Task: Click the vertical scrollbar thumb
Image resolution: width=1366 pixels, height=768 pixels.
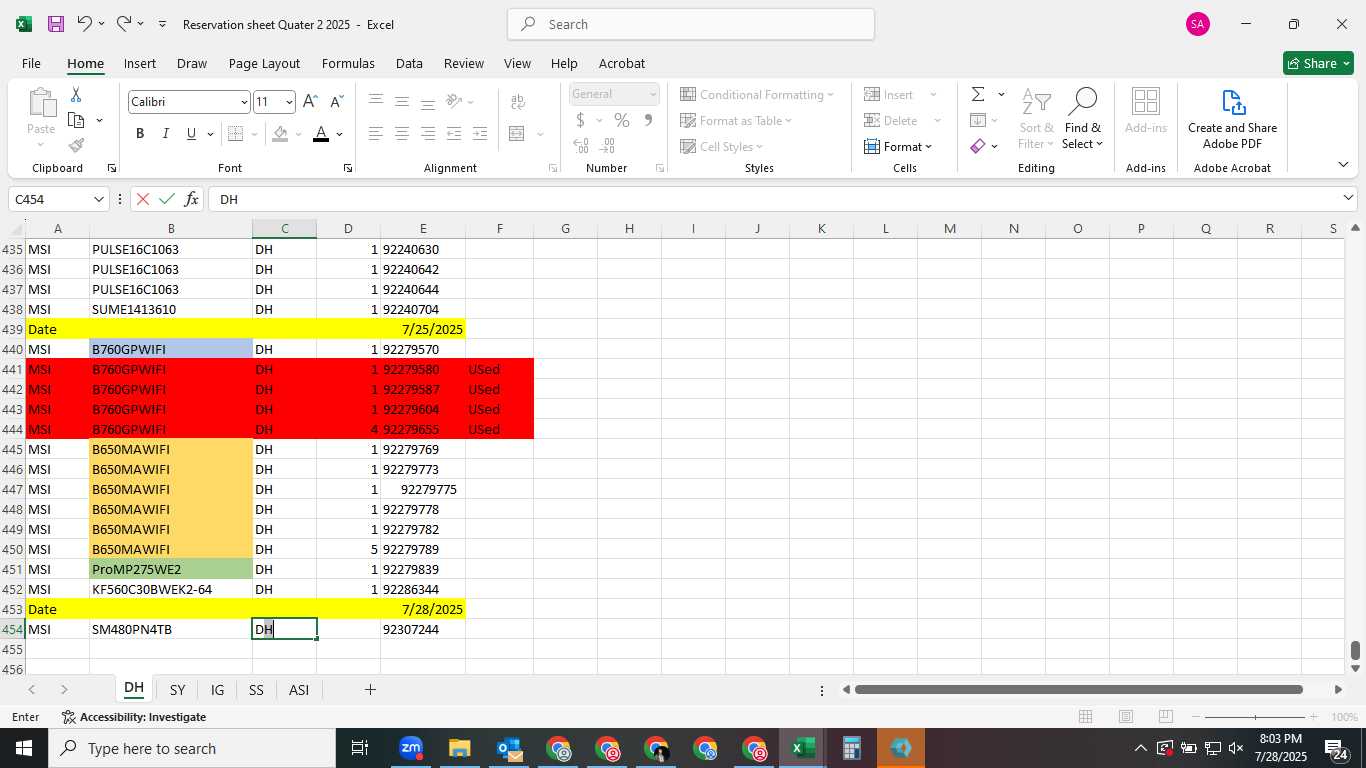Action: click(1355, 651)
